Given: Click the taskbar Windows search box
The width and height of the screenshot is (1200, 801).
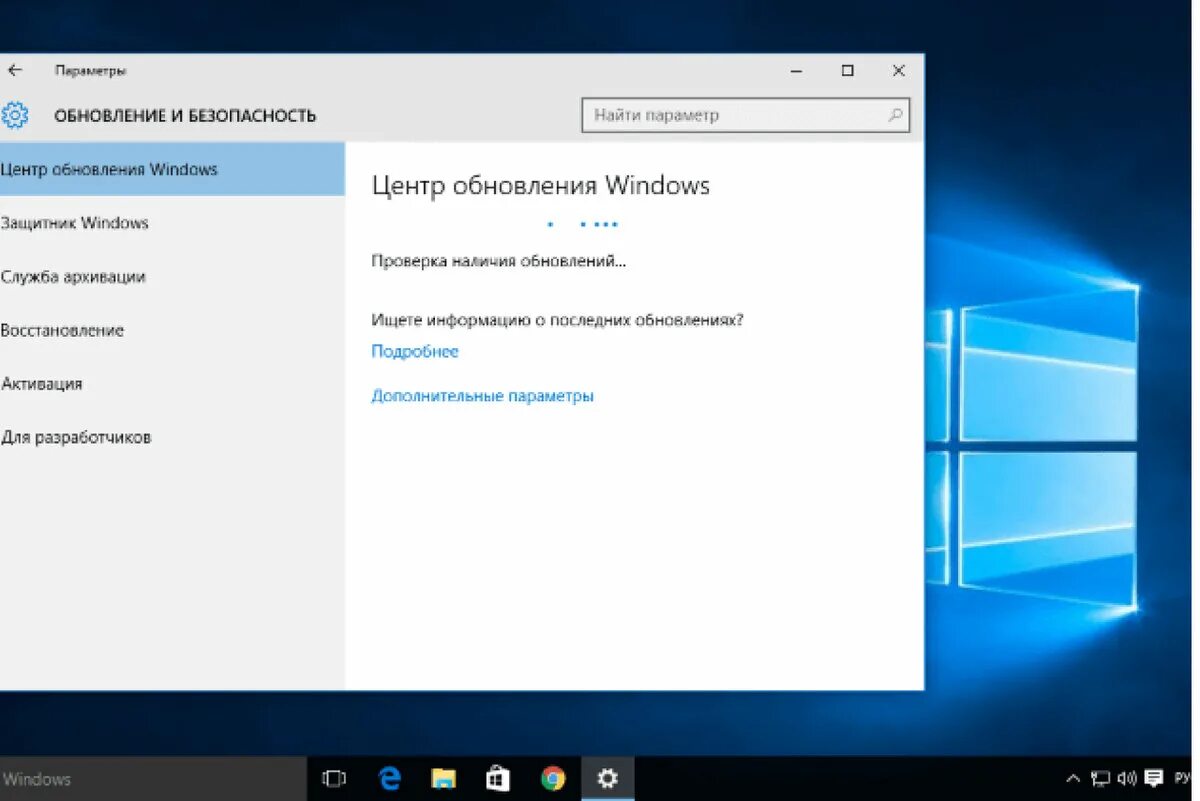Looking at the screenshot, I should pos(153,778).
